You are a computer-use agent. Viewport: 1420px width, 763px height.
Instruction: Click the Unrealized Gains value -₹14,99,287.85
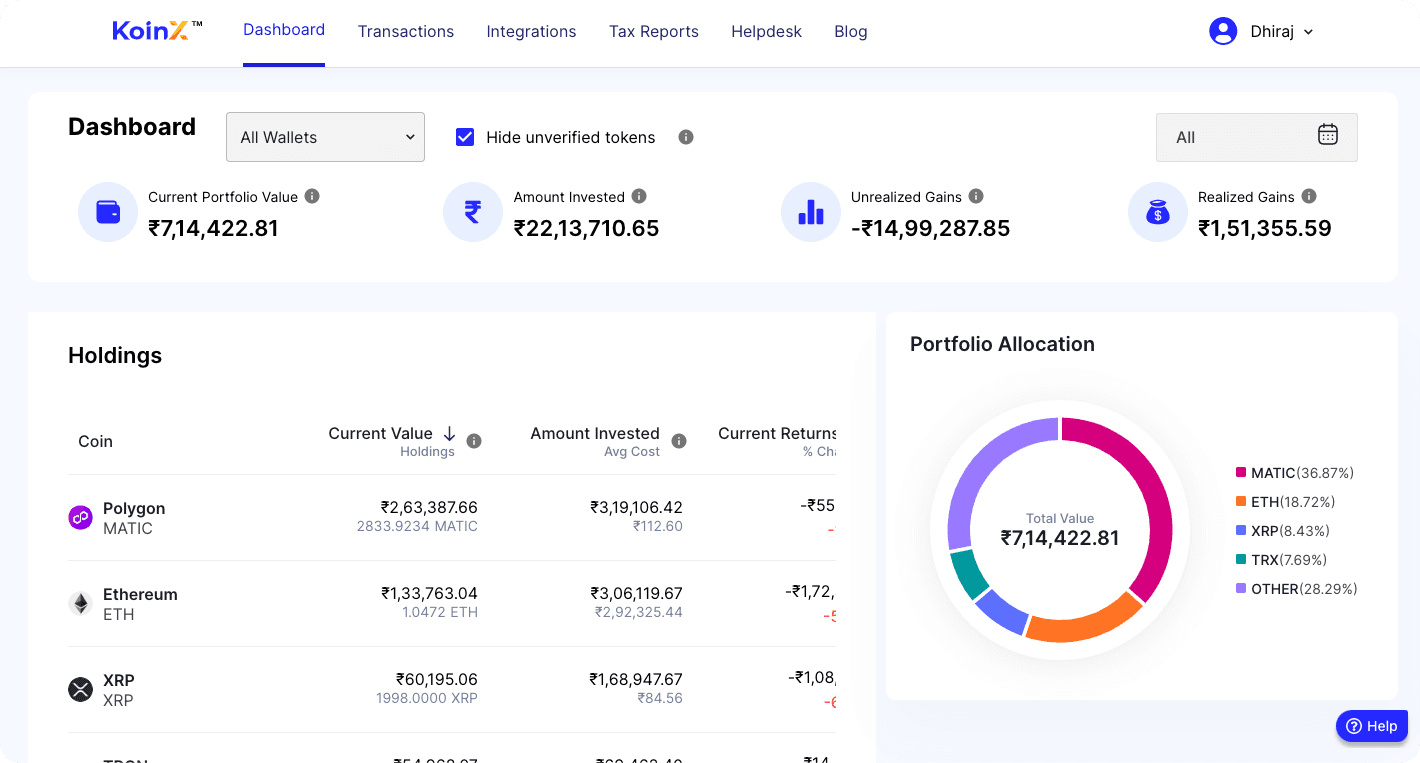(930, 228)
